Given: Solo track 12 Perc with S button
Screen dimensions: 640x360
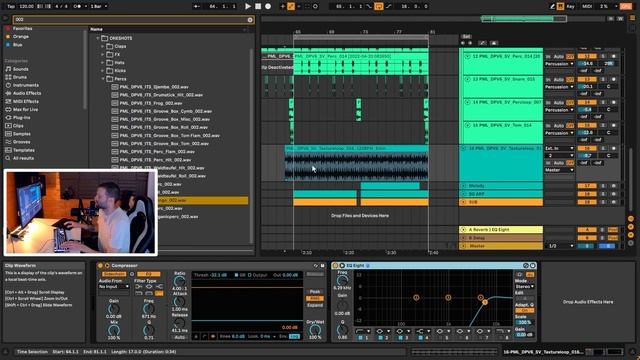Looking at the screenshot, I should coord(603,56).
